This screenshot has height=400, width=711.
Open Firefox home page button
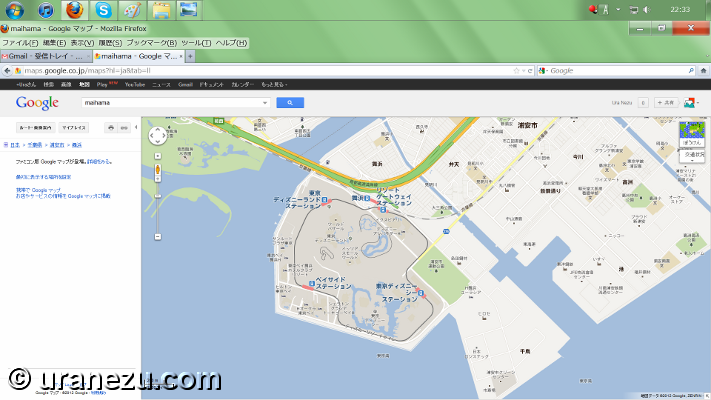(703, 71)
